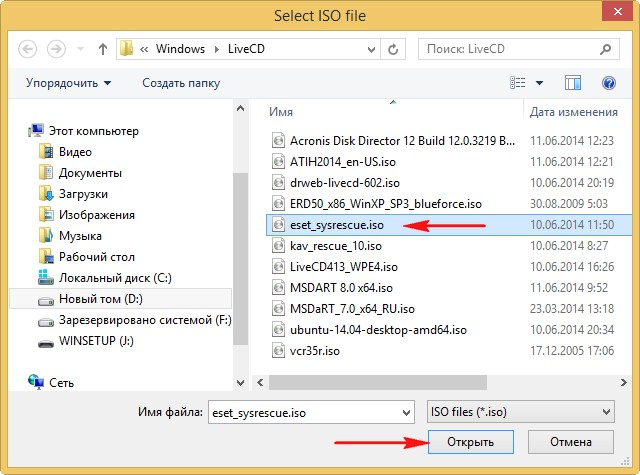The height and width of the screenshot is (475, 640).
Task: Open the Упорядочить dropdown menu
Action: [68, 83]
